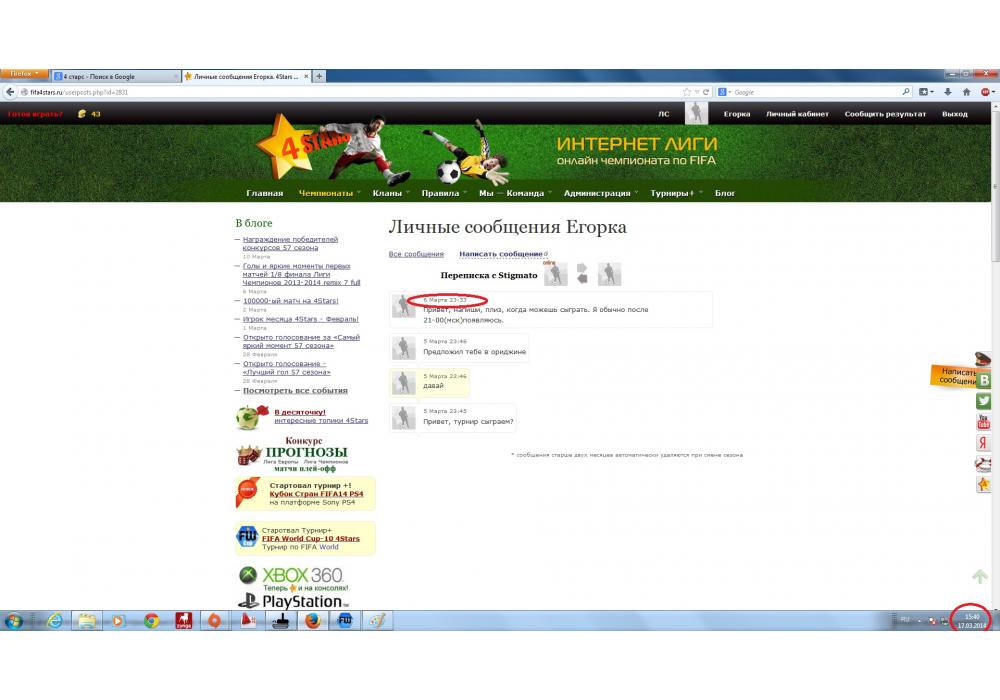This screenshot has width=1000, height=700.
Task: Click the Twitter icon on the right sidebar
Action: [983, 401]
